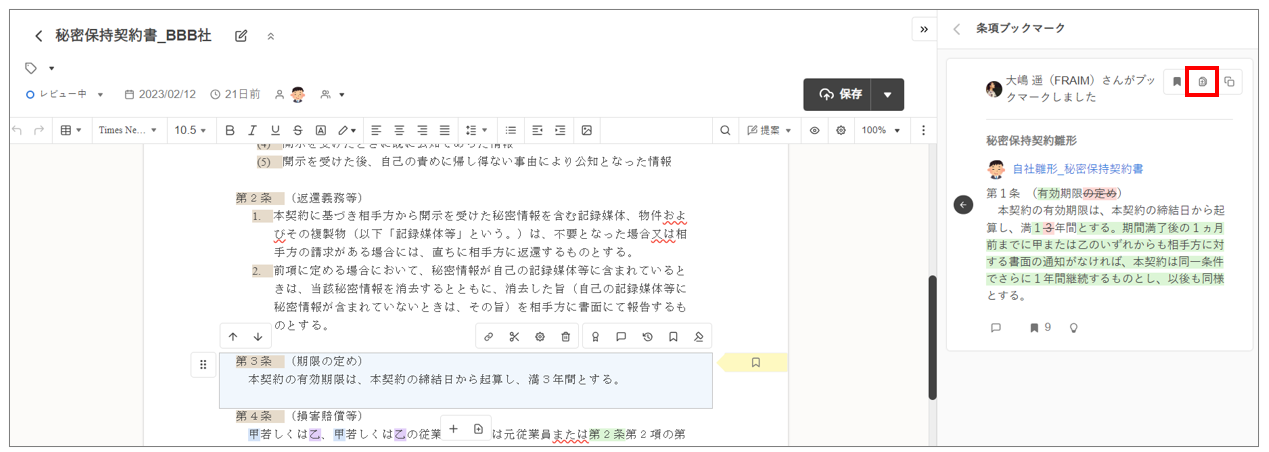1269x452 pixels.
Task: Toggle bold formatting
Action: click(x=230, y=130)
